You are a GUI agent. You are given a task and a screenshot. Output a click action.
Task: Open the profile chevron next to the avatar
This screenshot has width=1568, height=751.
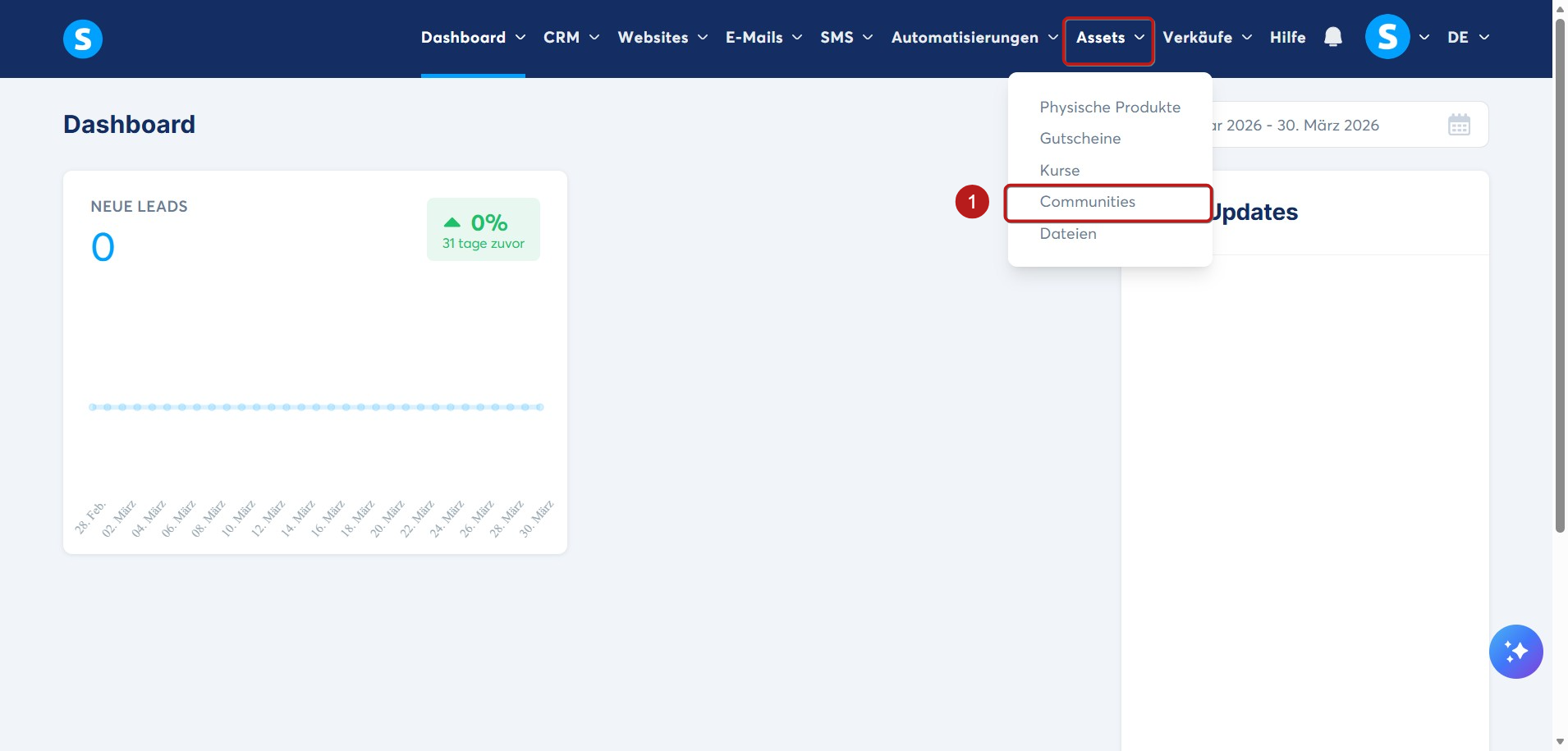(1424, 37)
